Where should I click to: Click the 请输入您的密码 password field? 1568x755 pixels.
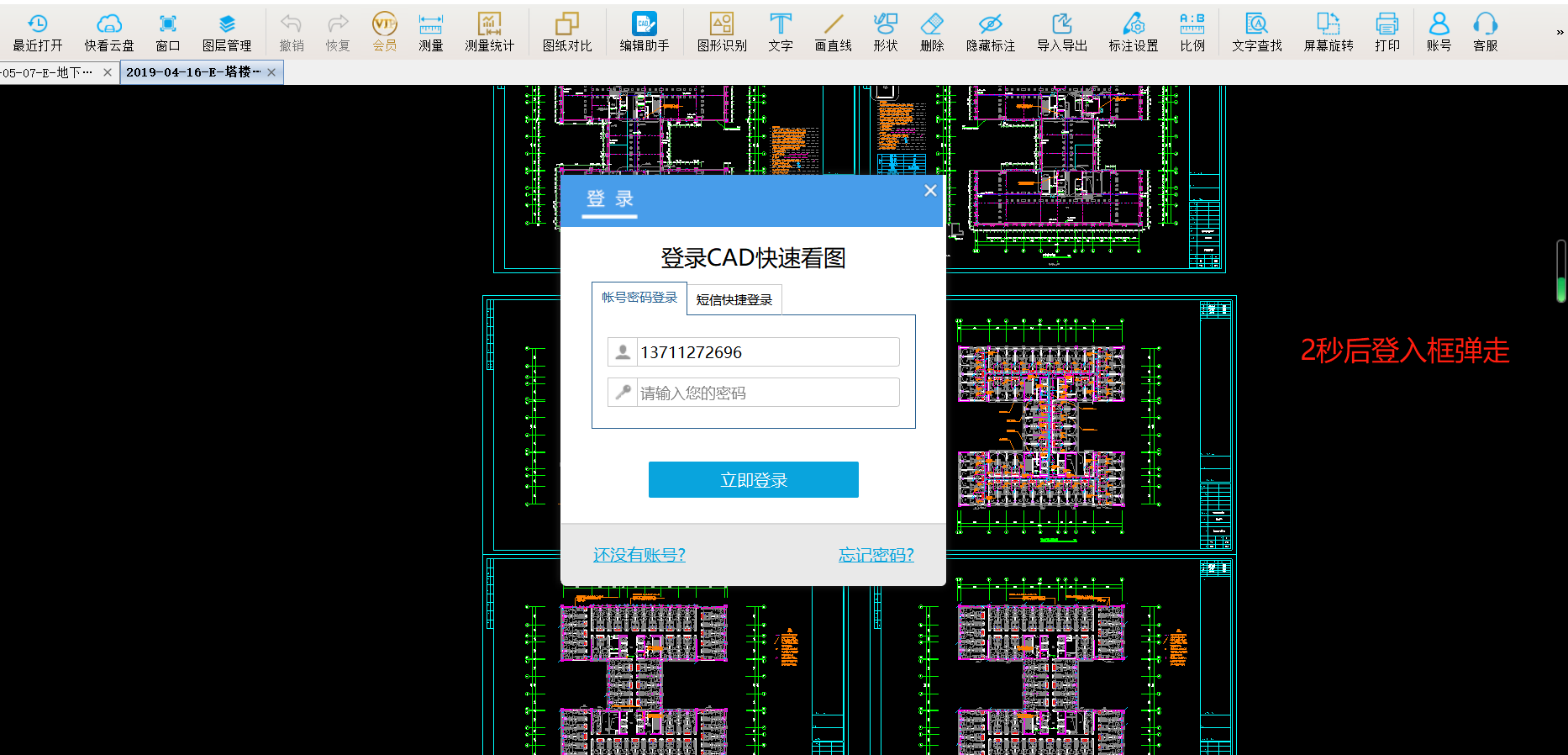tap(754, 393)
